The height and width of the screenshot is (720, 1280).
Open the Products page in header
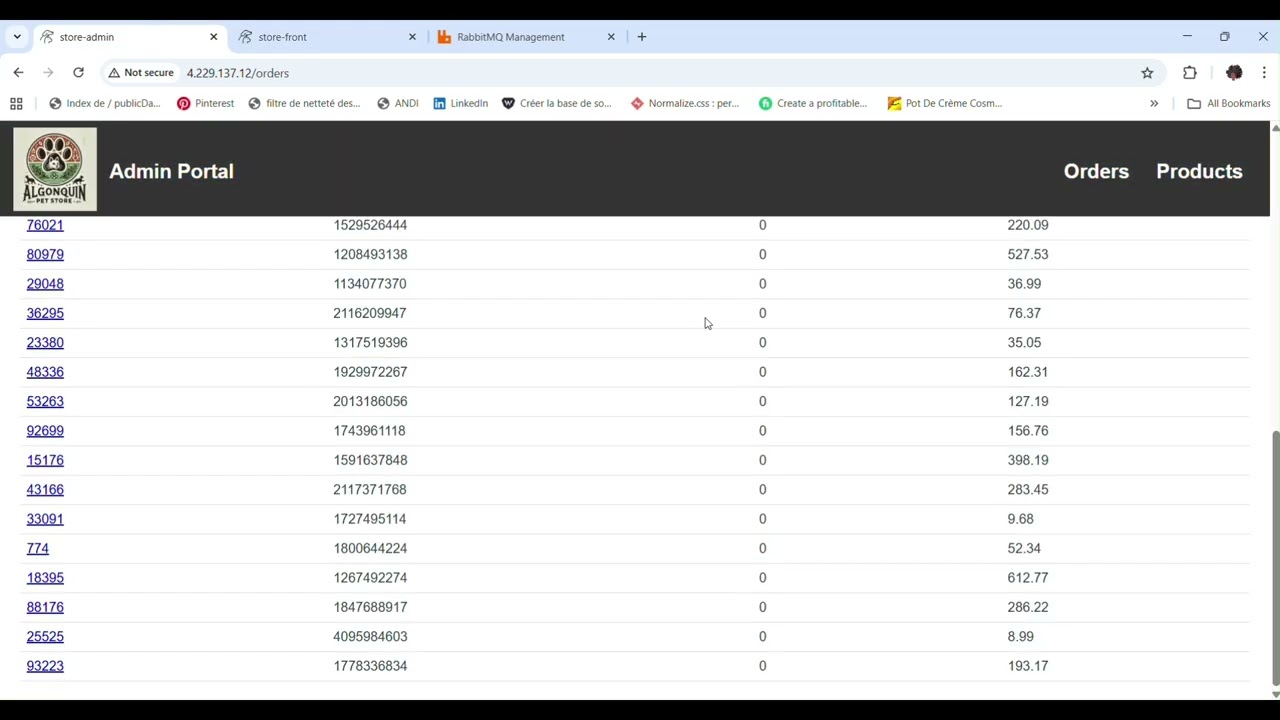coord(1199,171)
